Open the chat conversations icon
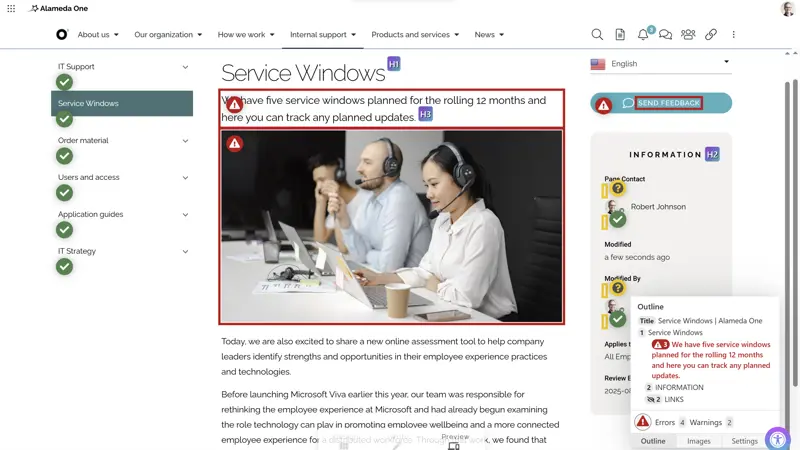The height and width of the screenshot is (450, 800). 665,34
